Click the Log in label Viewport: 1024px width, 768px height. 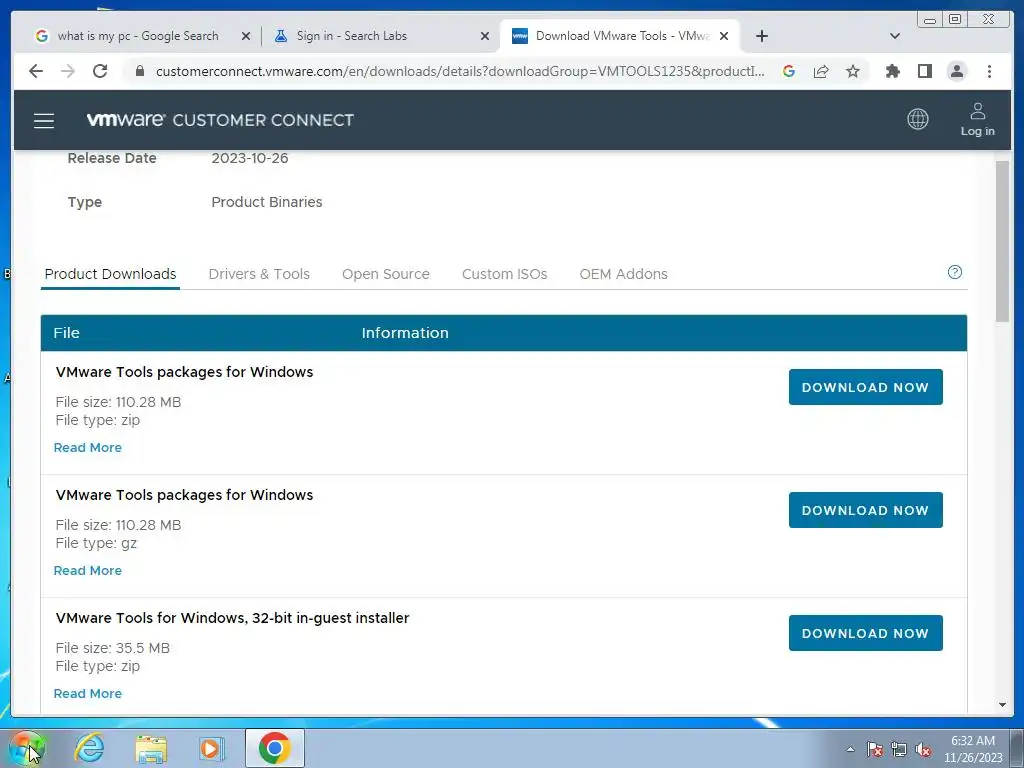click(977, 131)
